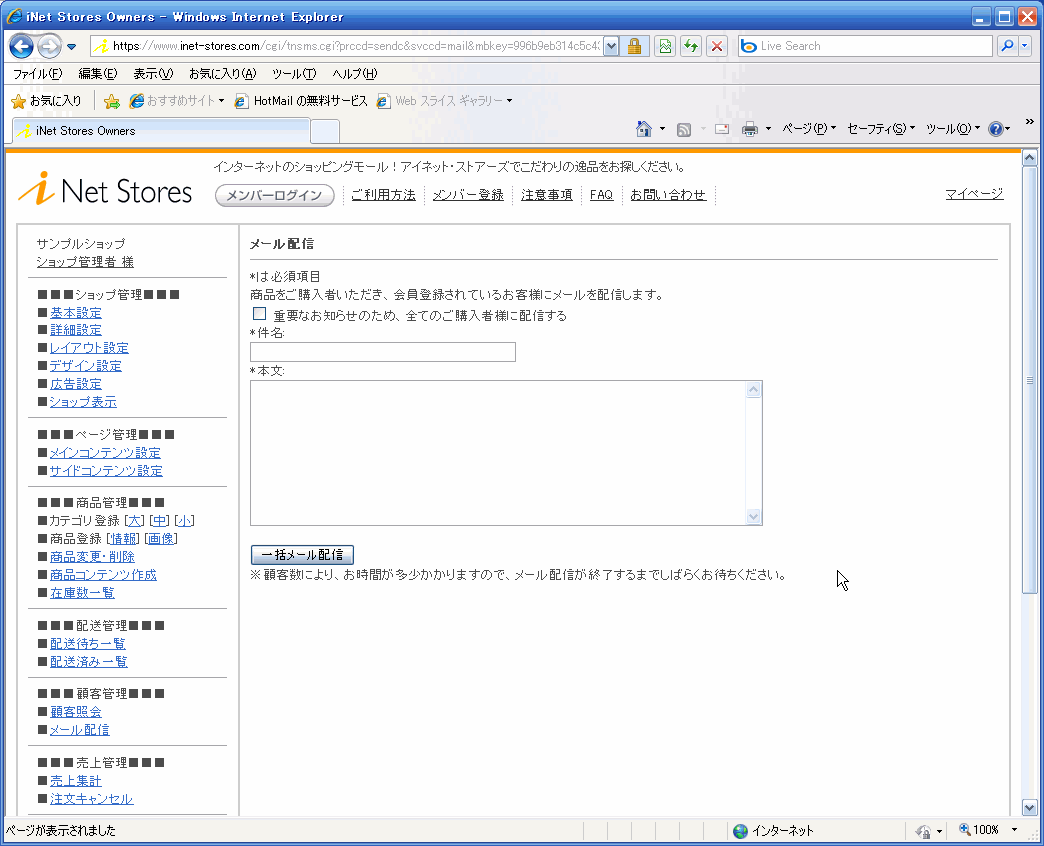The image size is (1044, 846).
Task: Open the ページ(P) dropdown menu
Action: point(808,129)
